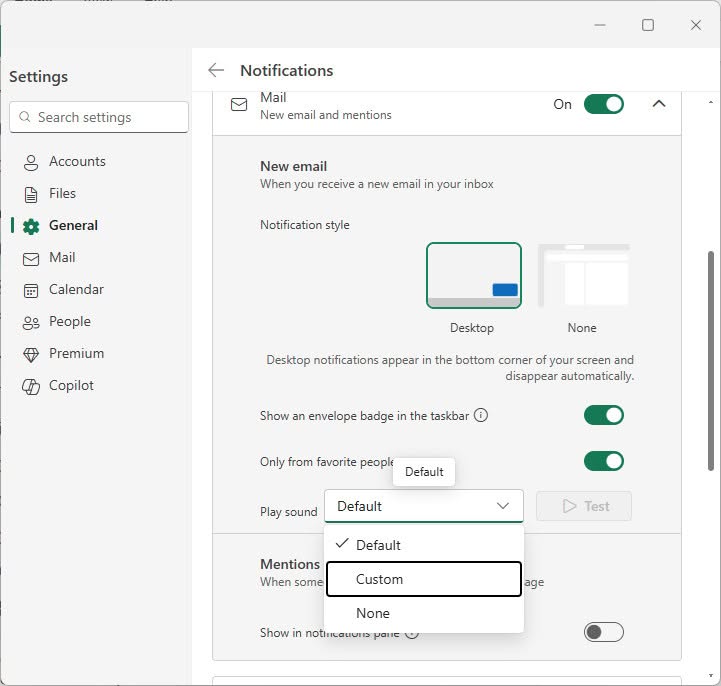Viewport: 721px width, 686px height.
Task: Toggle Only from favorite people switch
Action: 604,461
